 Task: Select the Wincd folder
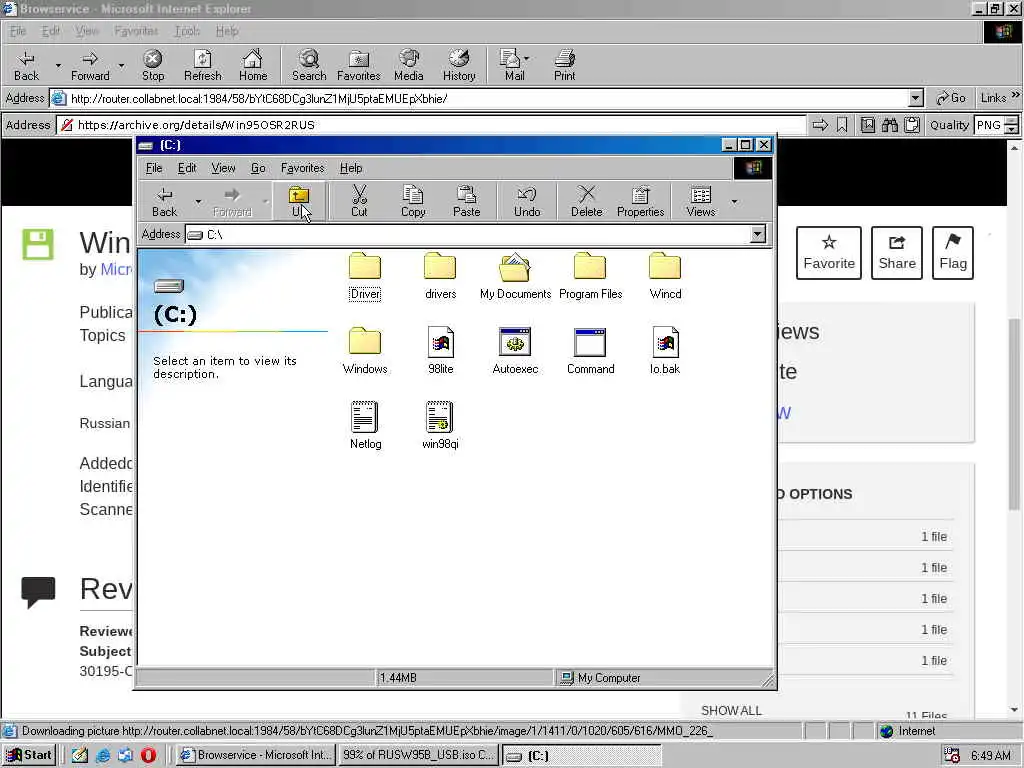point(665,277)
